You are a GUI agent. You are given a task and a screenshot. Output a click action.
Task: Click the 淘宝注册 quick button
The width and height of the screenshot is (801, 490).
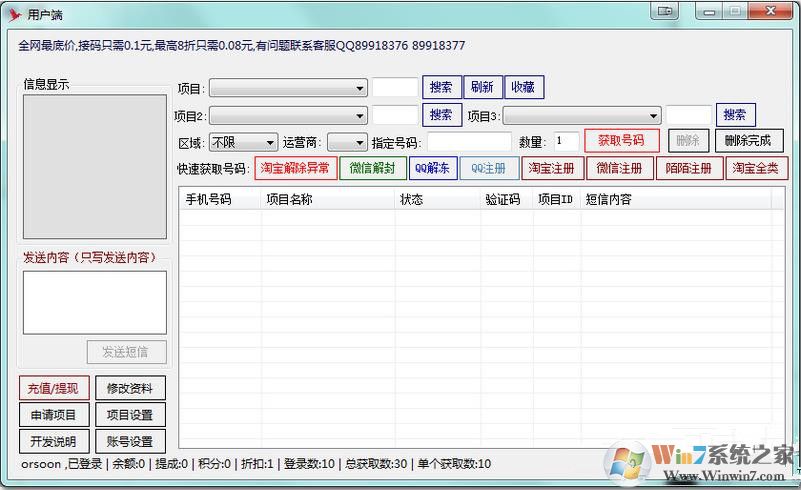[552, 168]
